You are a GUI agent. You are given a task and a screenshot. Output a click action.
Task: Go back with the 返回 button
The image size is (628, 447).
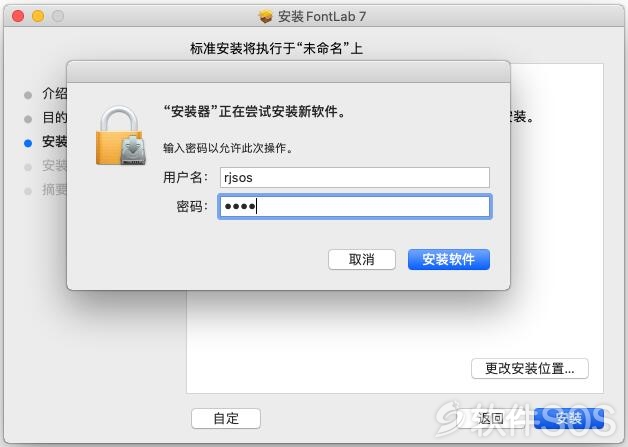491,419
